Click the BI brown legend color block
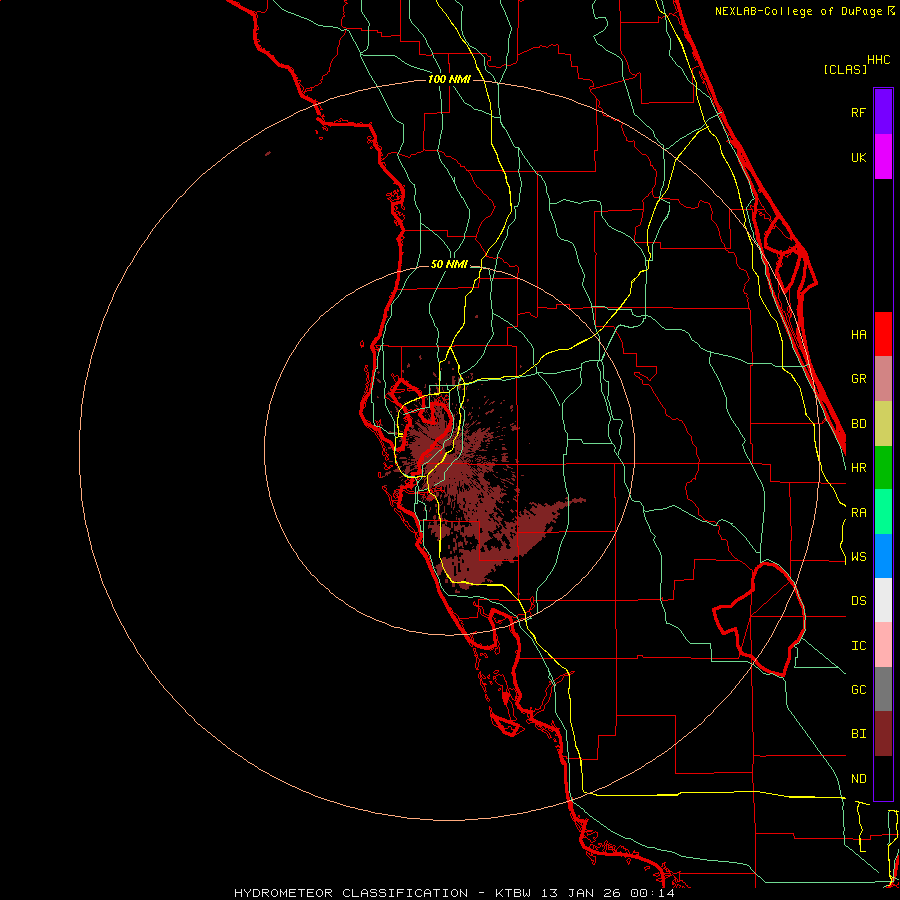The height and width of the screenshot is (900, 900). coord(883,734)
